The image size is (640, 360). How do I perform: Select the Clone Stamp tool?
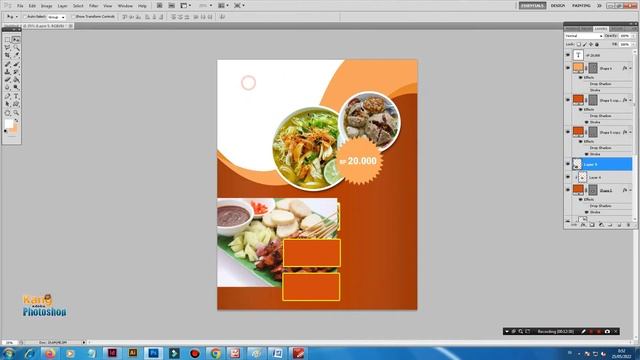(7, 72)
